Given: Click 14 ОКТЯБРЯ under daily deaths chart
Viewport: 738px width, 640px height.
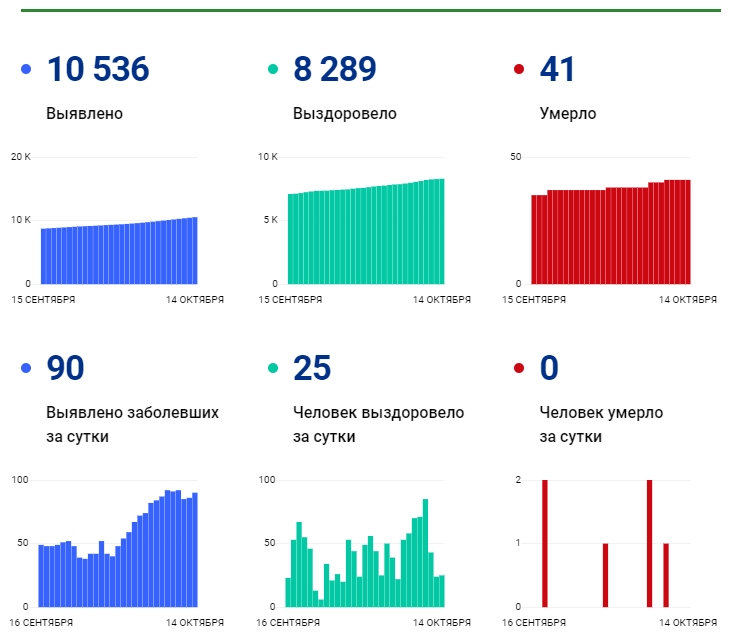Looking at the screenshot, I should tap(688, 623).
